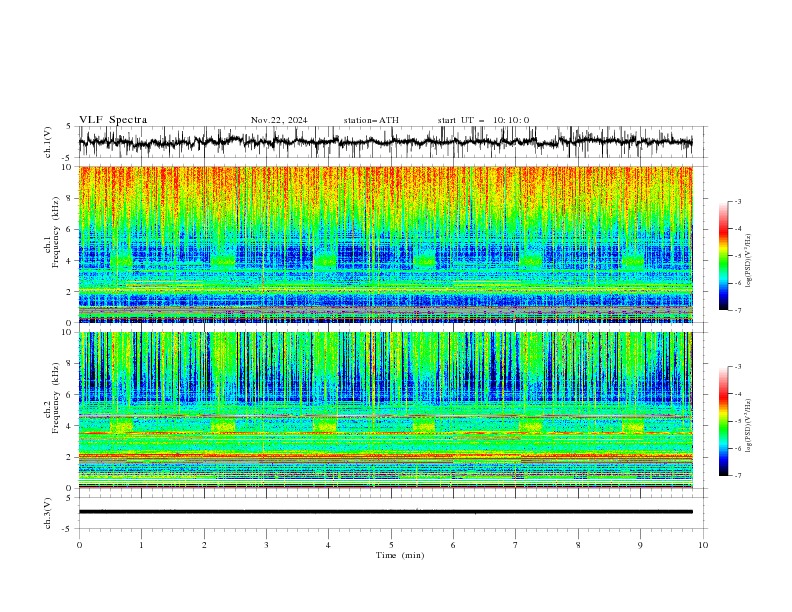Click the "-3" tick on ch.1 color bar
The width and height of the screenshot is (792, 612).
click(738, 201)
